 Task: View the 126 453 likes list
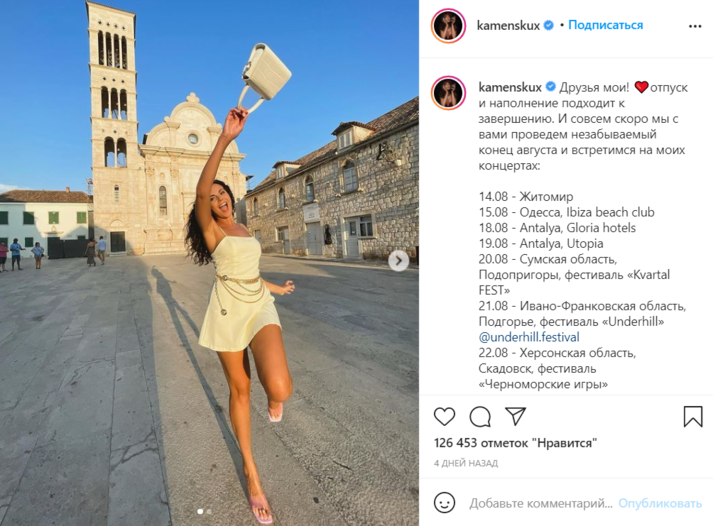point(515,443)
